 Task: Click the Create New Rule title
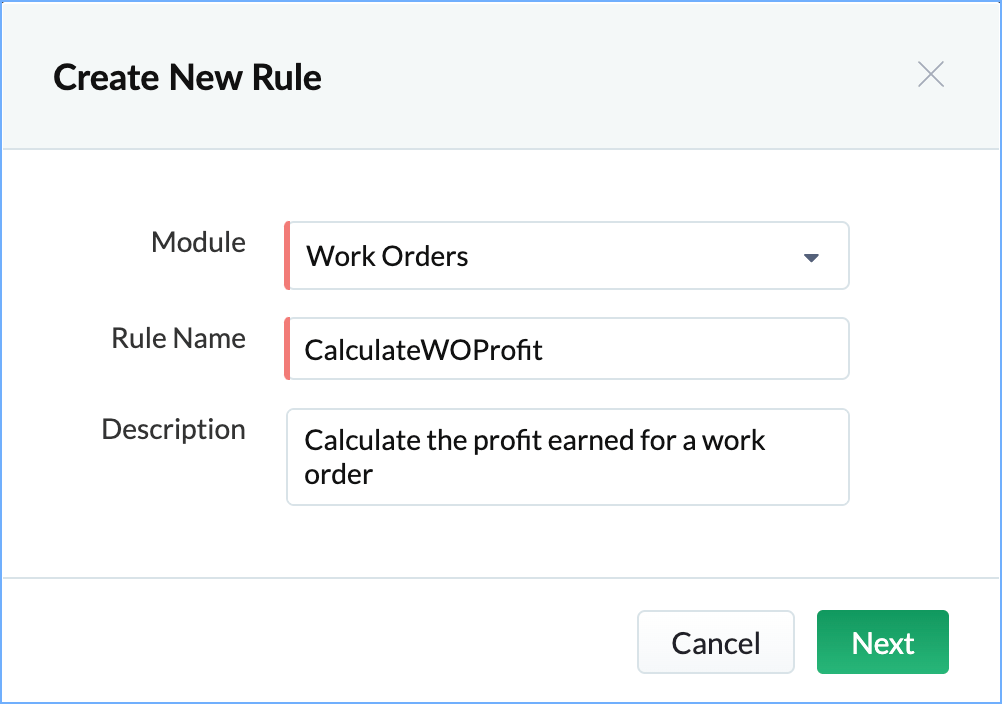(187, 77)
